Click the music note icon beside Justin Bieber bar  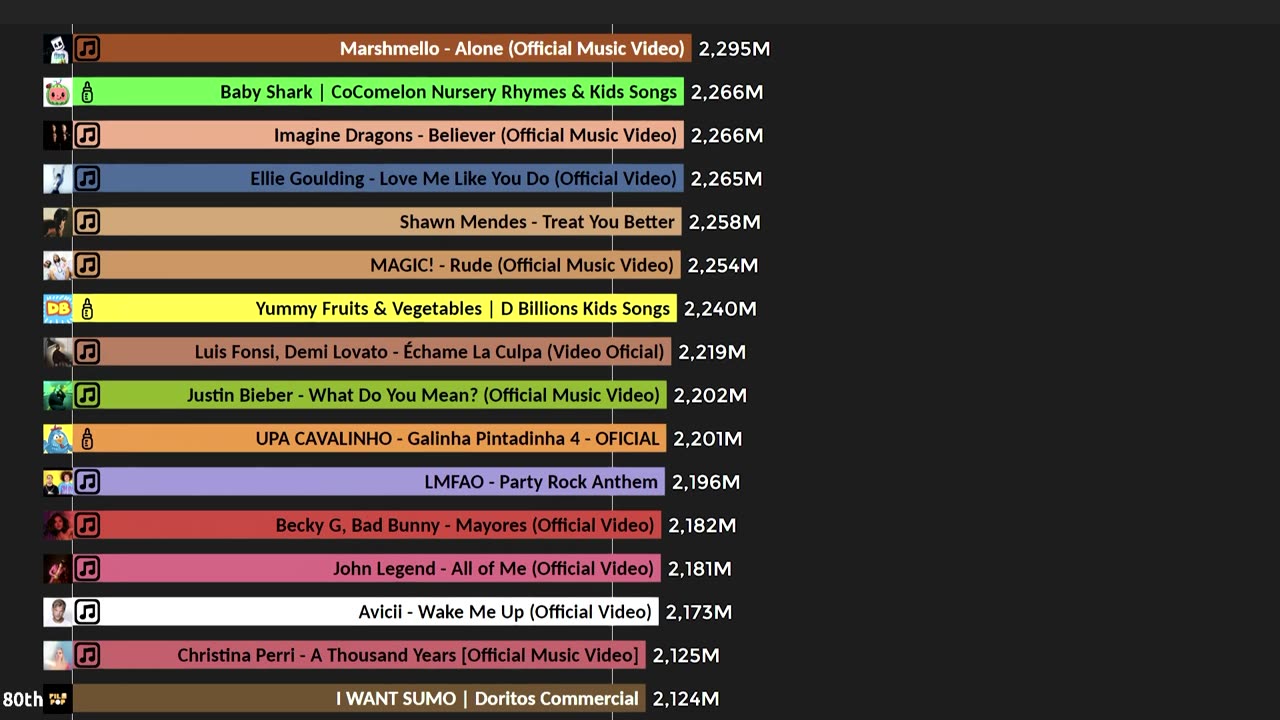point(87,395)
